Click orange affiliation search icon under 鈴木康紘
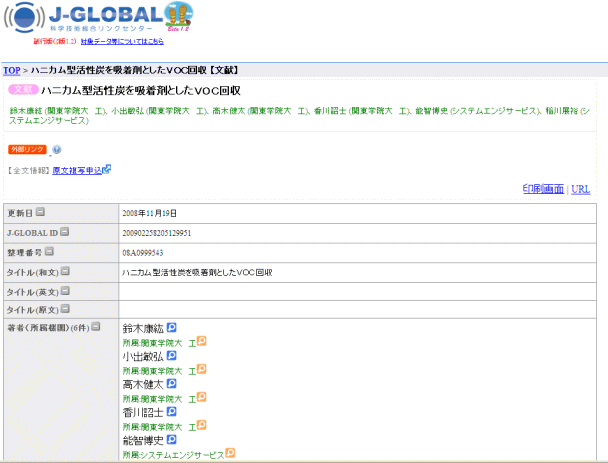The image size is (608, 463). 201,341
